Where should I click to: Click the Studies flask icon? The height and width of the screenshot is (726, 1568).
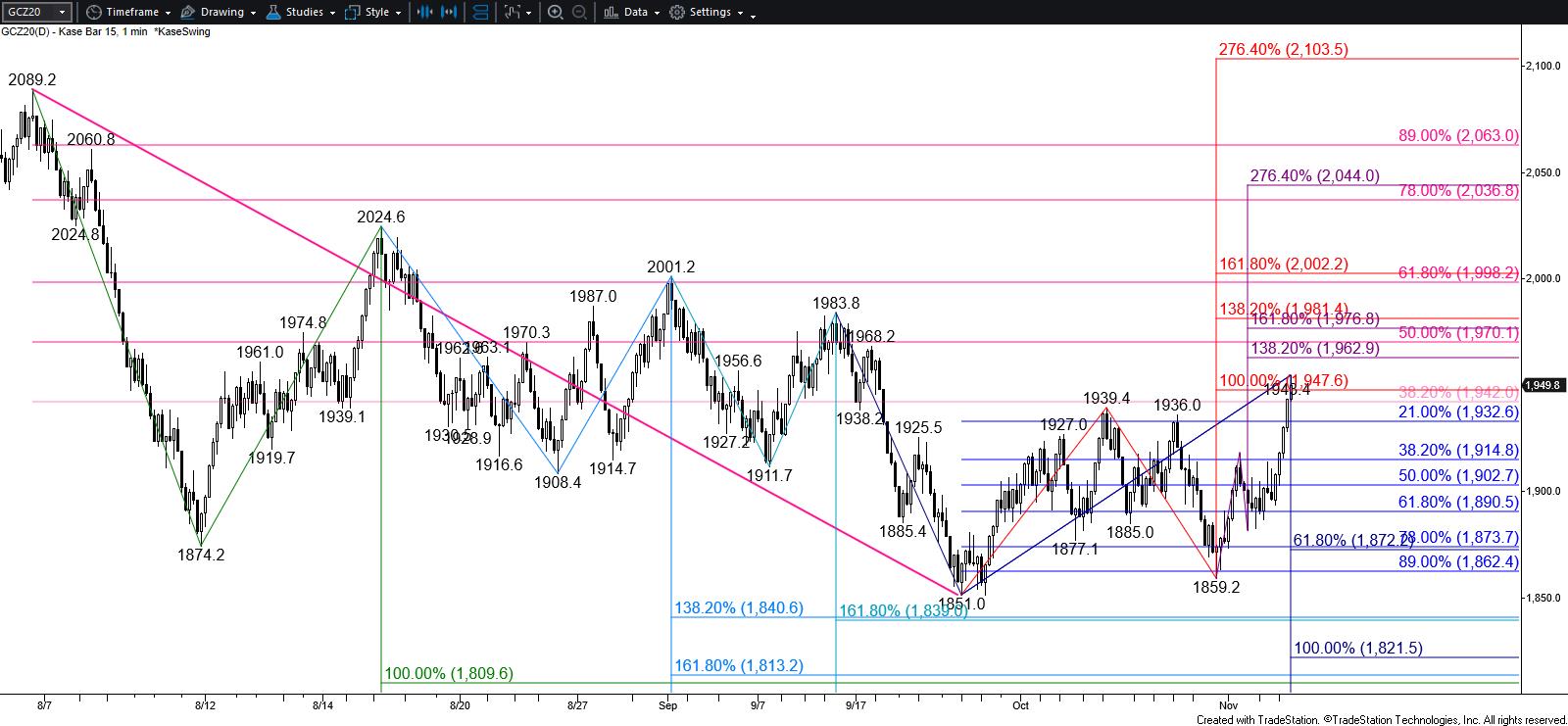tap(273, 13)
